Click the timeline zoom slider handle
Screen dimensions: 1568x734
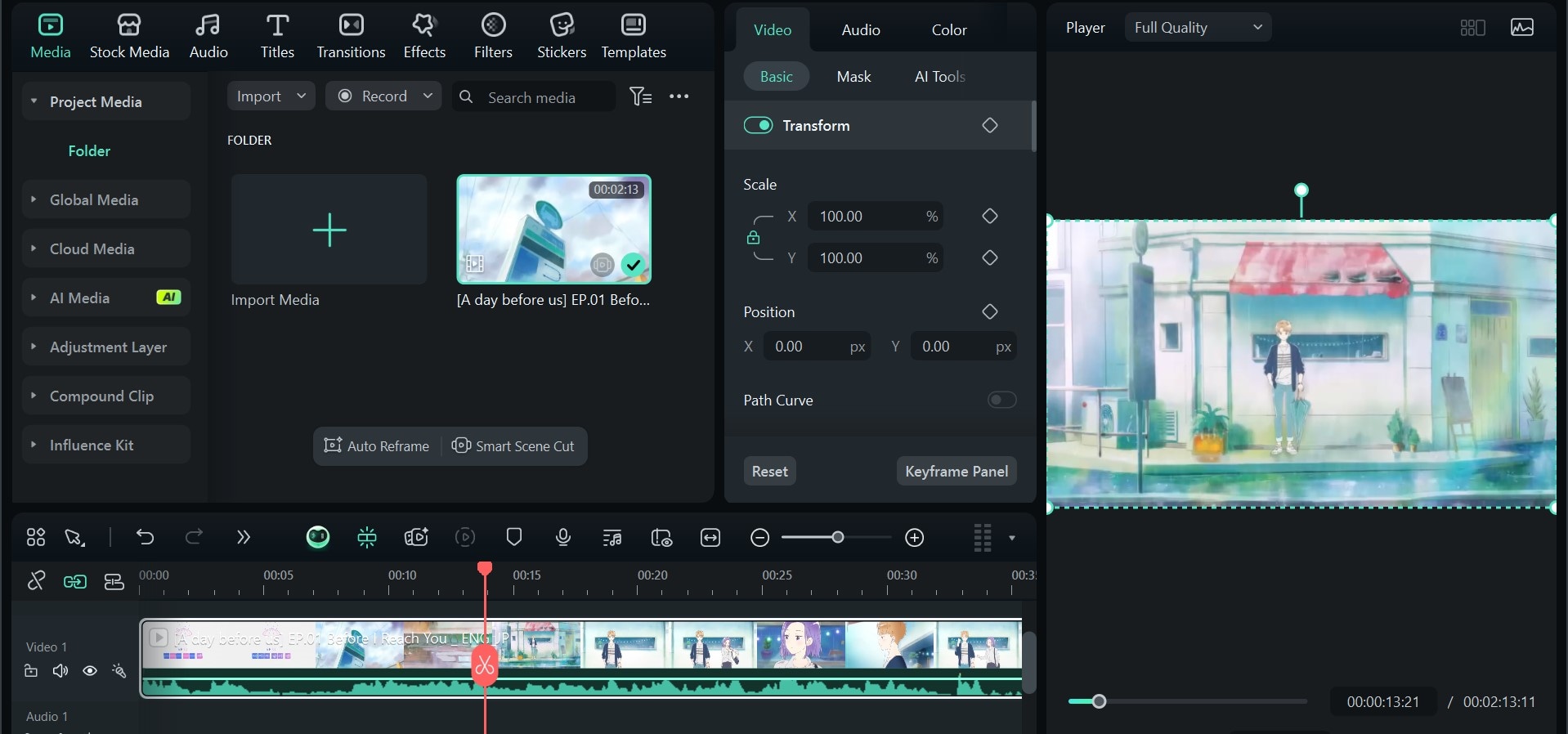[837, 537]
